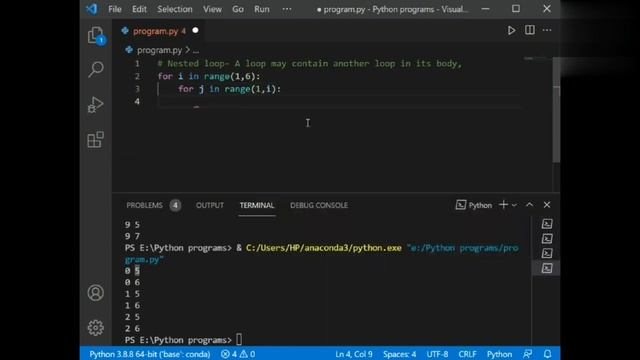Expand breadcrumb ellipsis after program.py
The image size is (640, 360).
[x=196, y=51]
